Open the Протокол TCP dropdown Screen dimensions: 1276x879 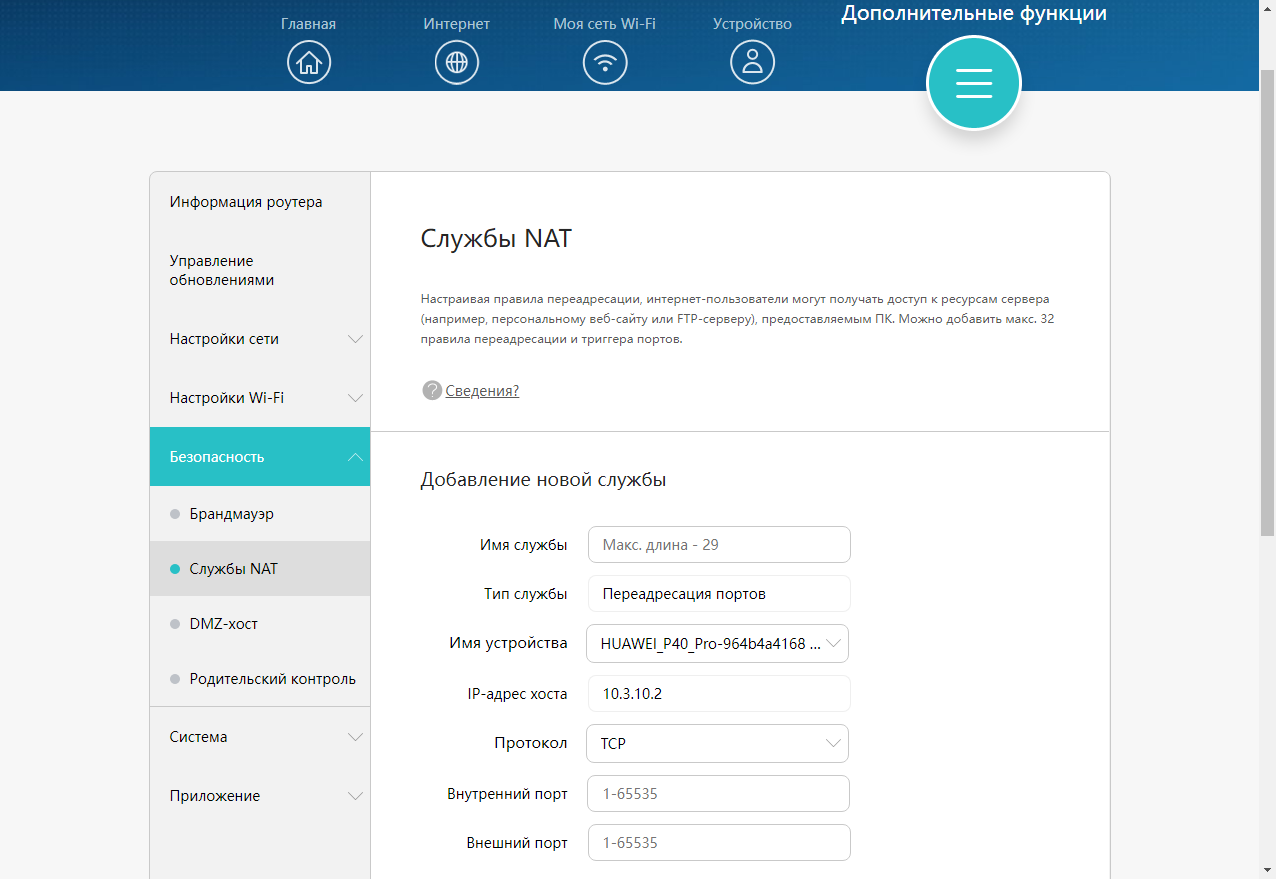point(717,743)
